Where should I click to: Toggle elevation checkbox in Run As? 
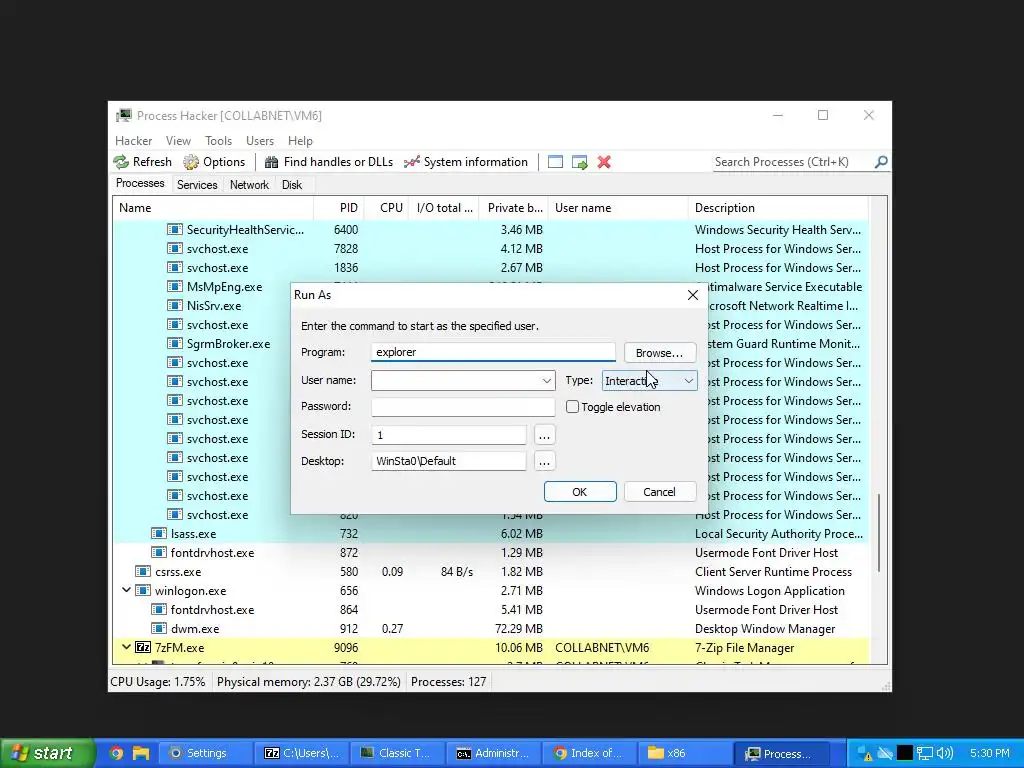(572, 407)
